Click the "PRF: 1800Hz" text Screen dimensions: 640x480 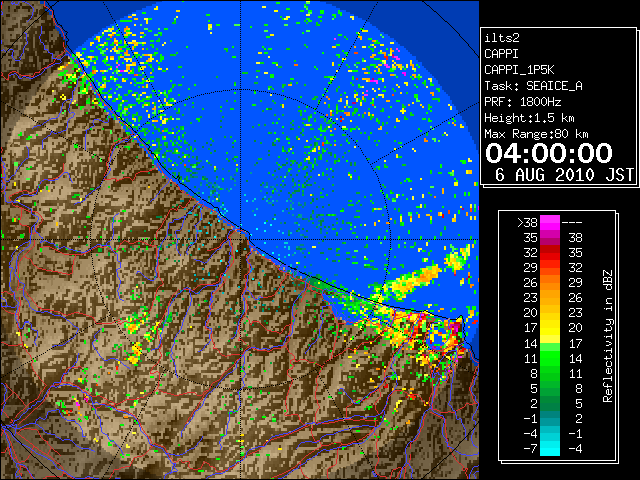point(522,102)
